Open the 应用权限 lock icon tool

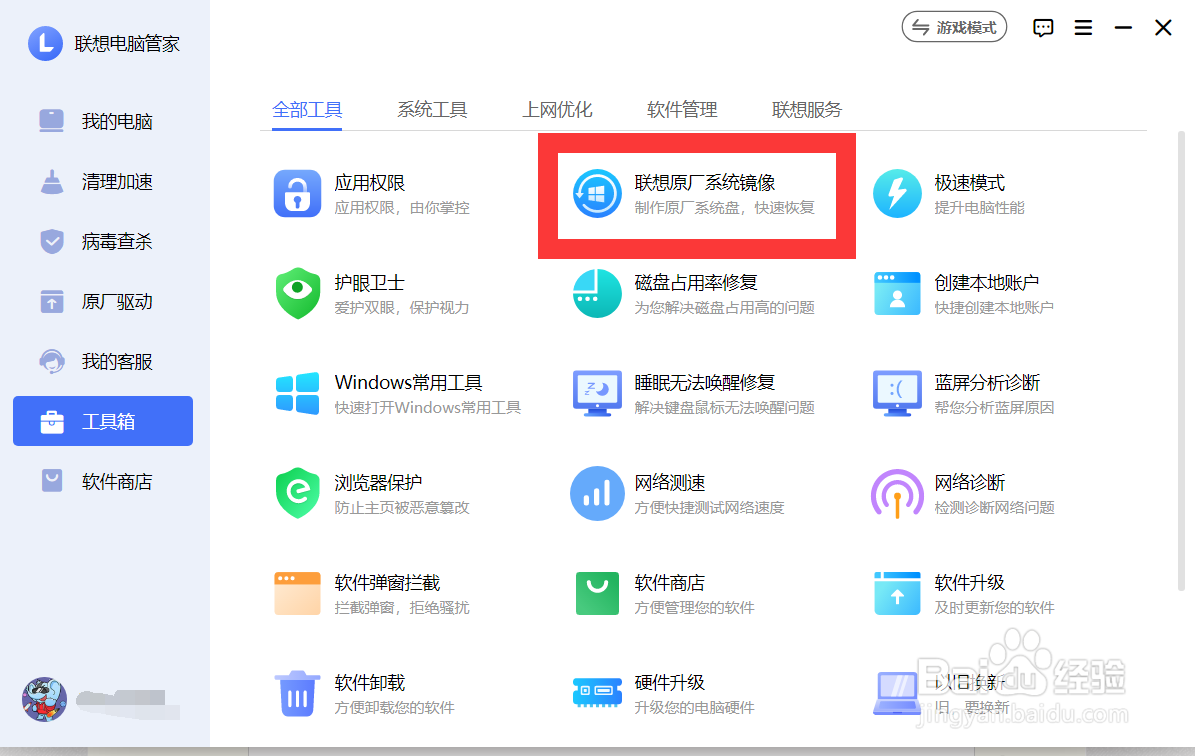click(297, 194)
